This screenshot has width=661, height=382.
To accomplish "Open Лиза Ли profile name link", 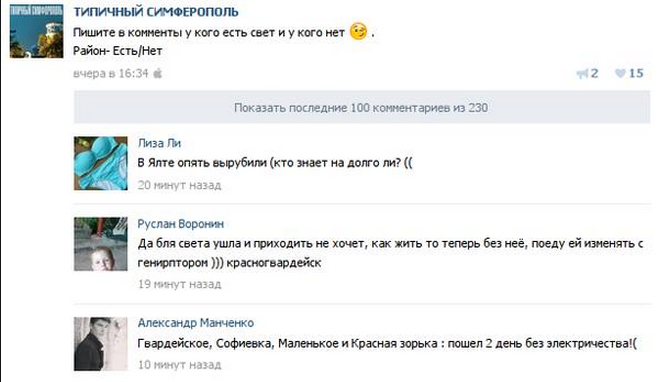I will 159,143.
